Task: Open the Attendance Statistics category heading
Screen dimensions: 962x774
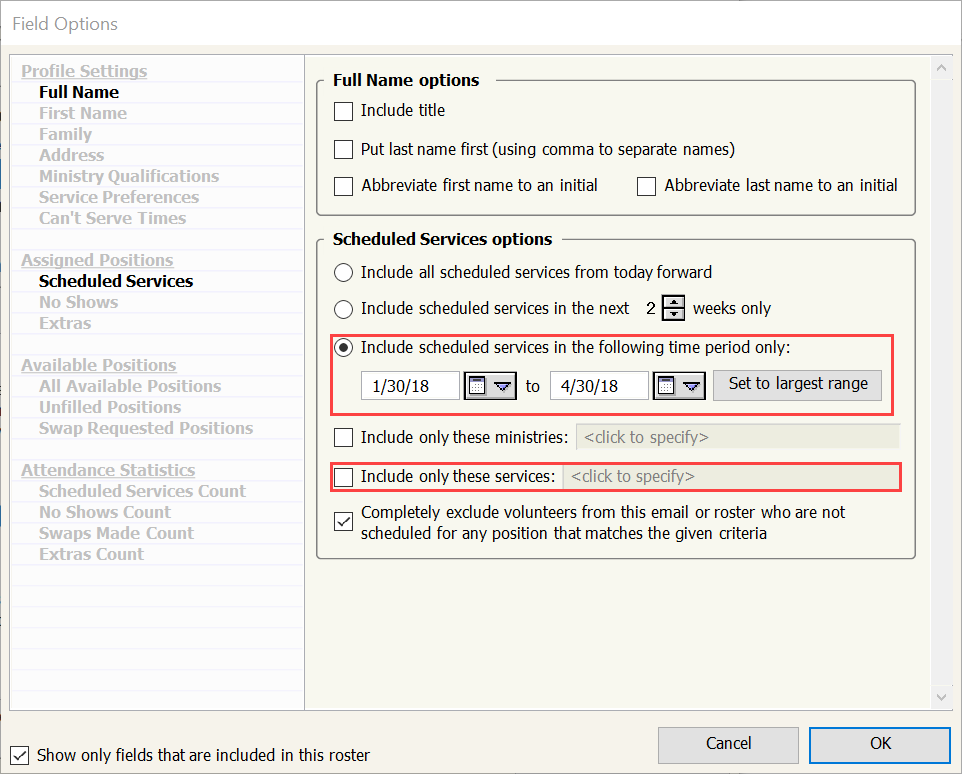Action: (x=108, y=470)
